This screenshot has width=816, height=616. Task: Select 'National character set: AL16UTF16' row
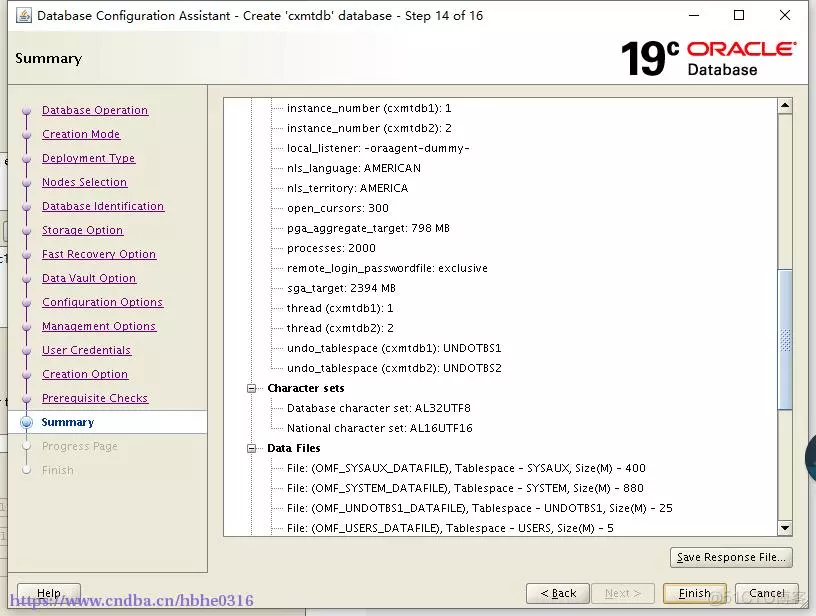pos(379,428)
